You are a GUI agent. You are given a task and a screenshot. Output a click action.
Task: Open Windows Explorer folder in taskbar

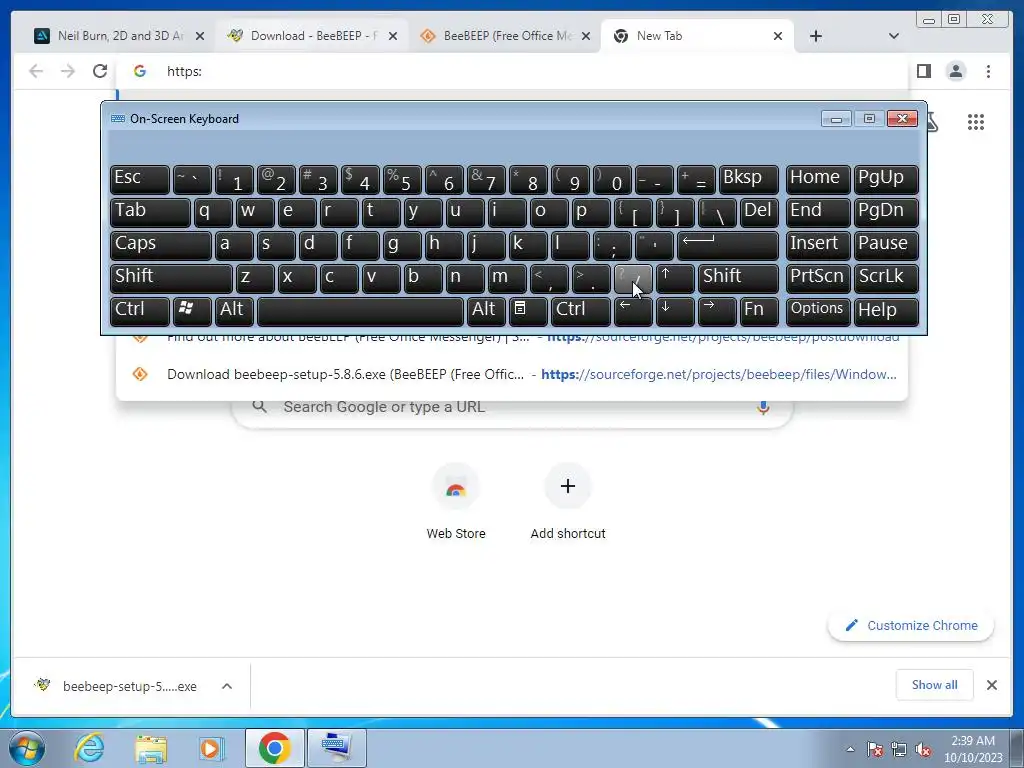[x=151, y=748]
